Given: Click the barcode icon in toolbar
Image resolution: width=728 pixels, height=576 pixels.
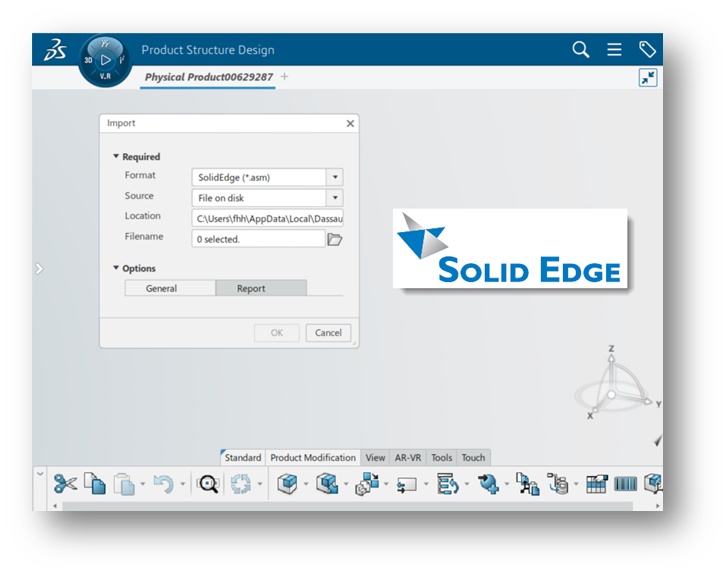Looking at the screenshot, I should pos(625,484).
